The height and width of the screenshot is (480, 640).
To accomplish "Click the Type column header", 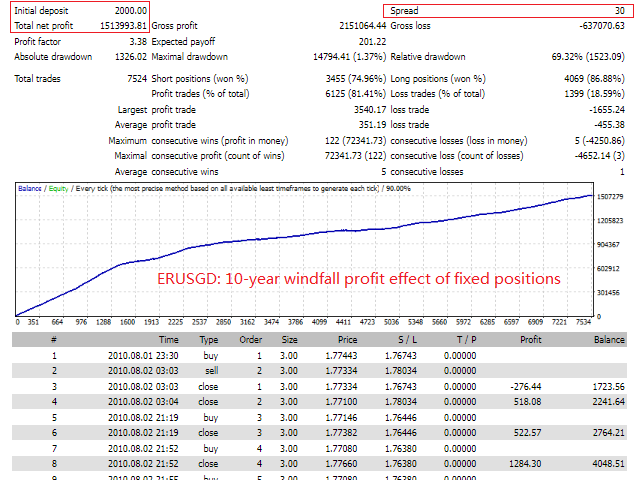I will click(207, 340).
